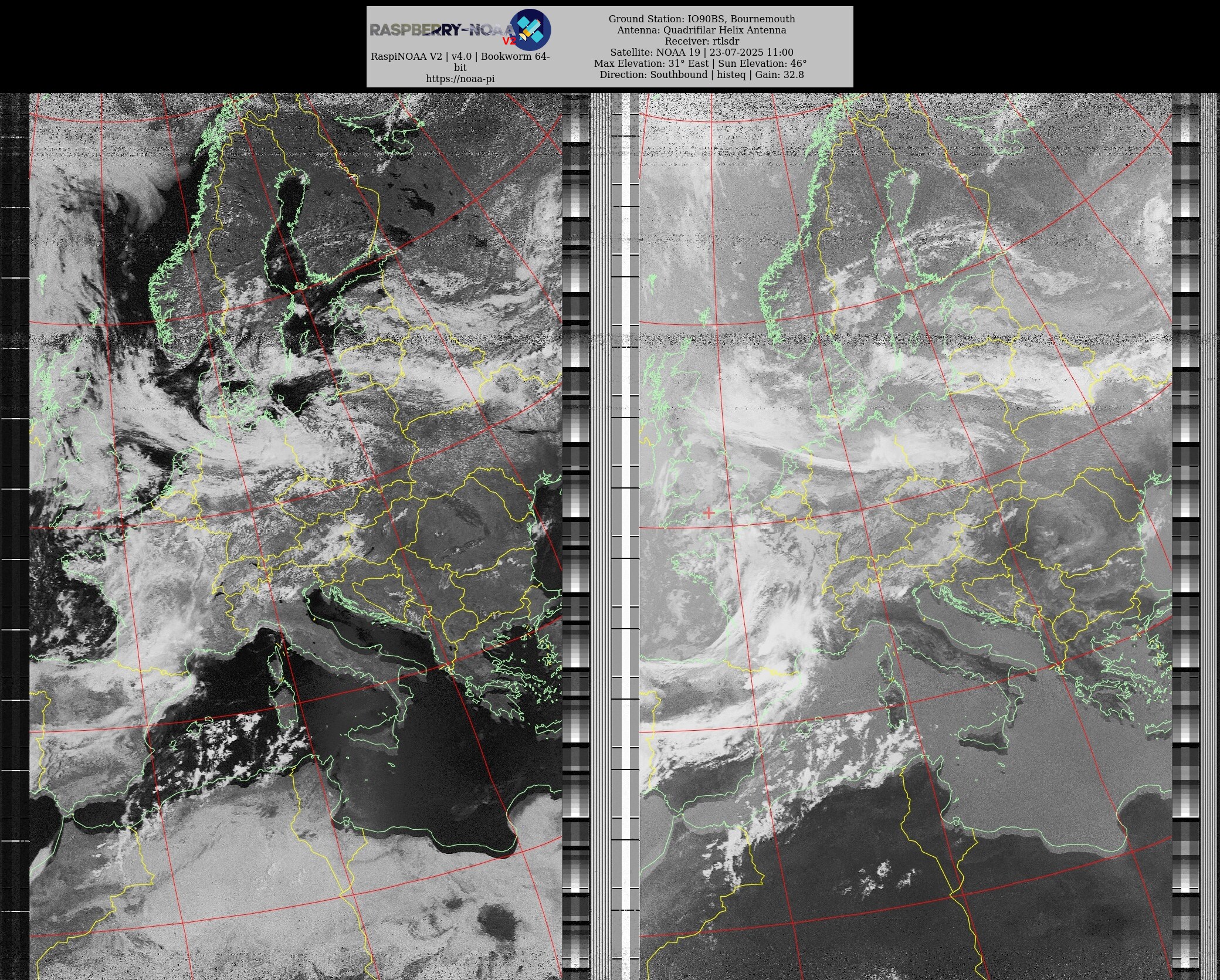Click the left visible-channel satellite image
1220x980 pixels.
pos(296,537)
